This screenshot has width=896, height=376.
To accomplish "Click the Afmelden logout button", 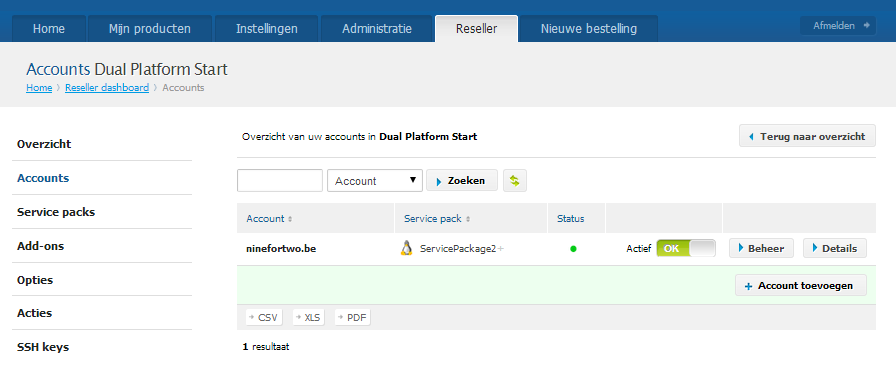I will click(838, 26).
